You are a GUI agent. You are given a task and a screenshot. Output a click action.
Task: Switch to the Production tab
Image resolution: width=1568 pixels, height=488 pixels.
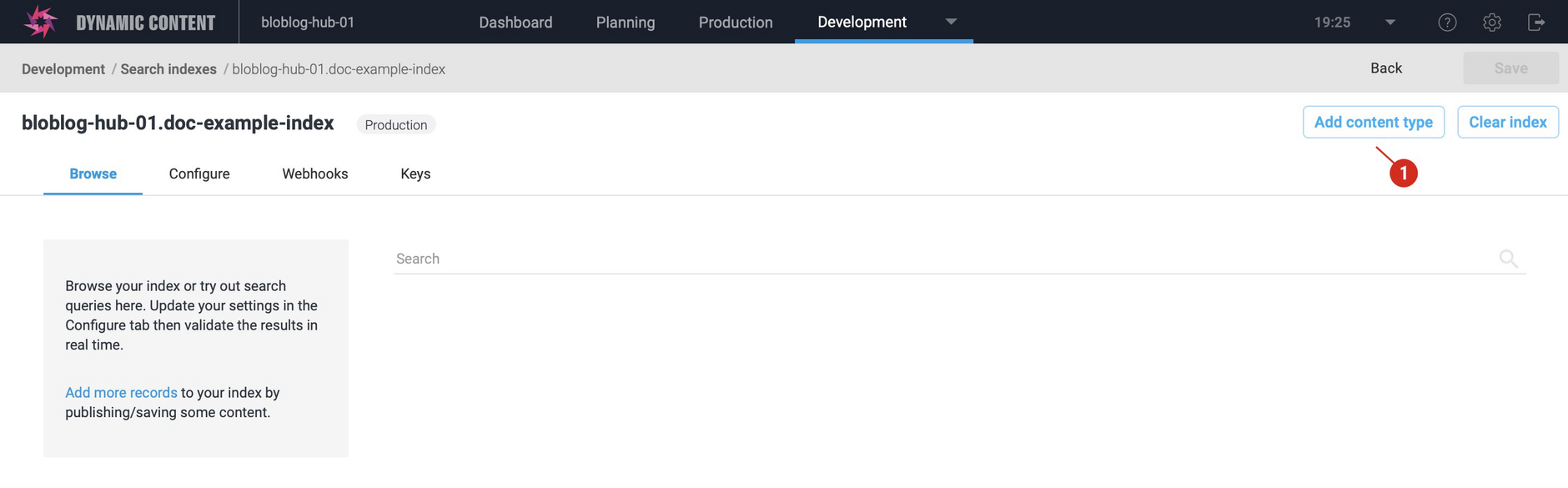tap(736, 23)
